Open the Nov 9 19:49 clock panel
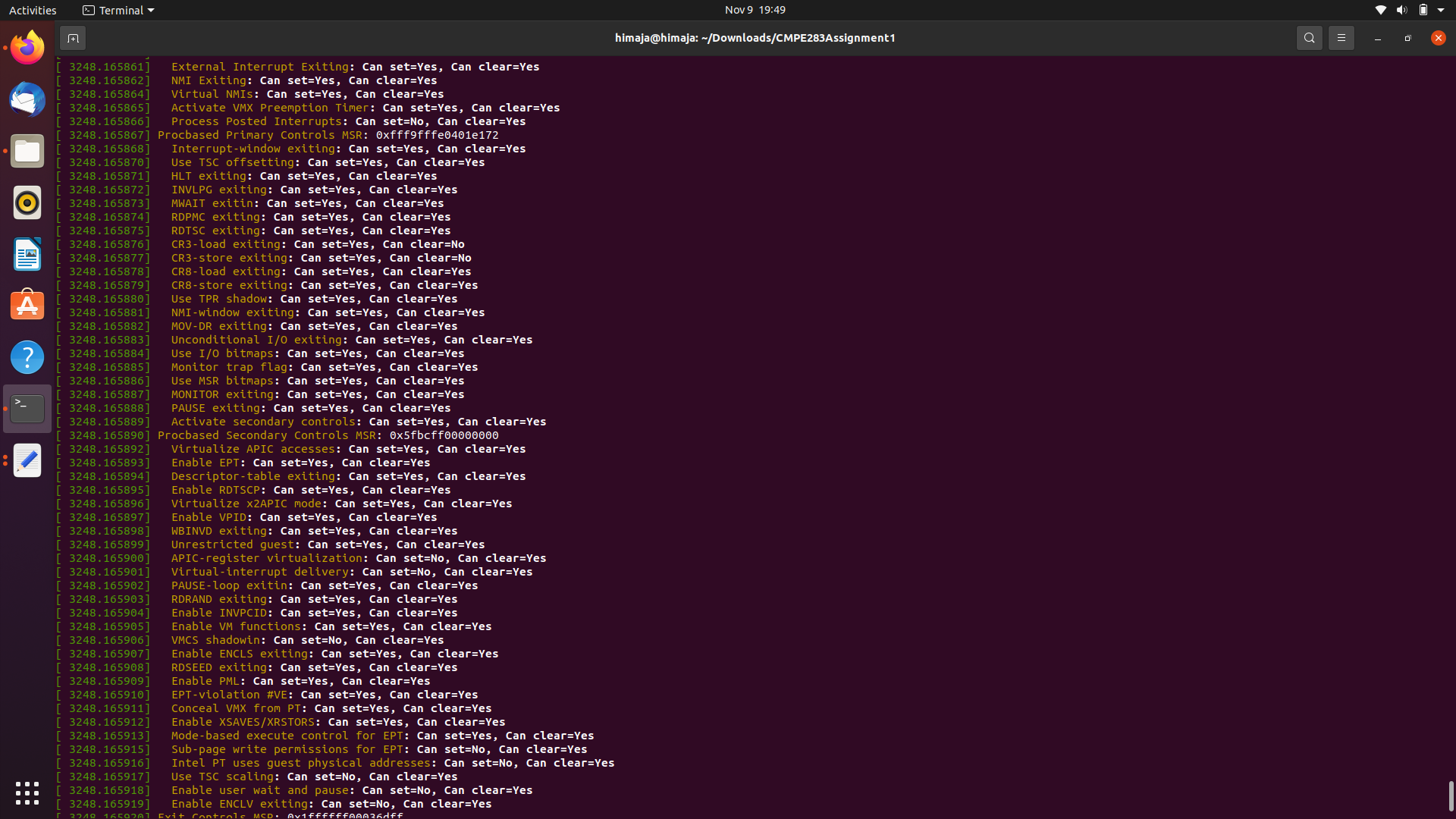The height and width of the screenshot is (819, 1456). pos(755,10)
